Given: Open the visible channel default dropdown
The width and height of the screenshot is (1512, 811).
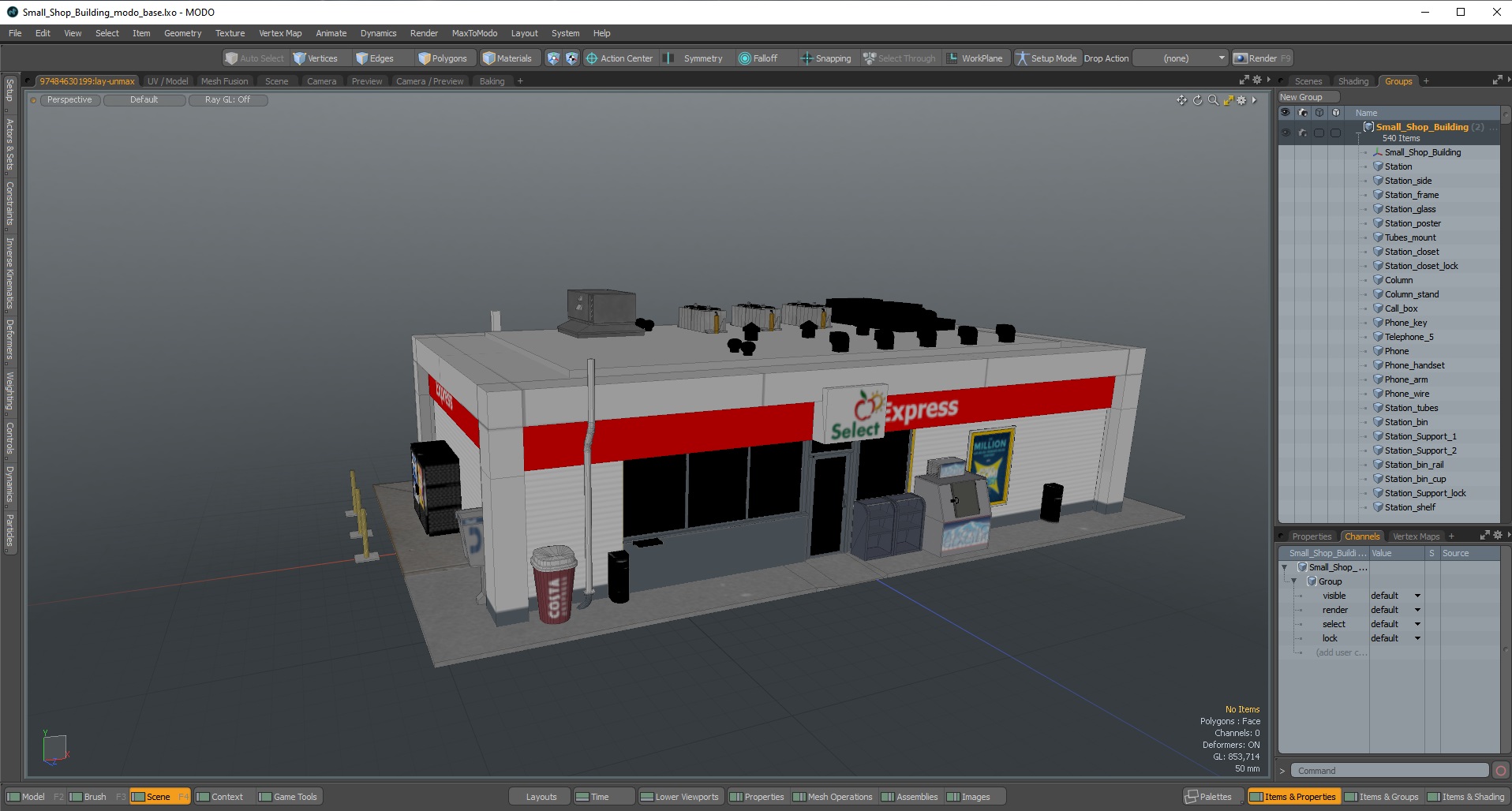Looking at the screenshot, I should (1395, 596).
